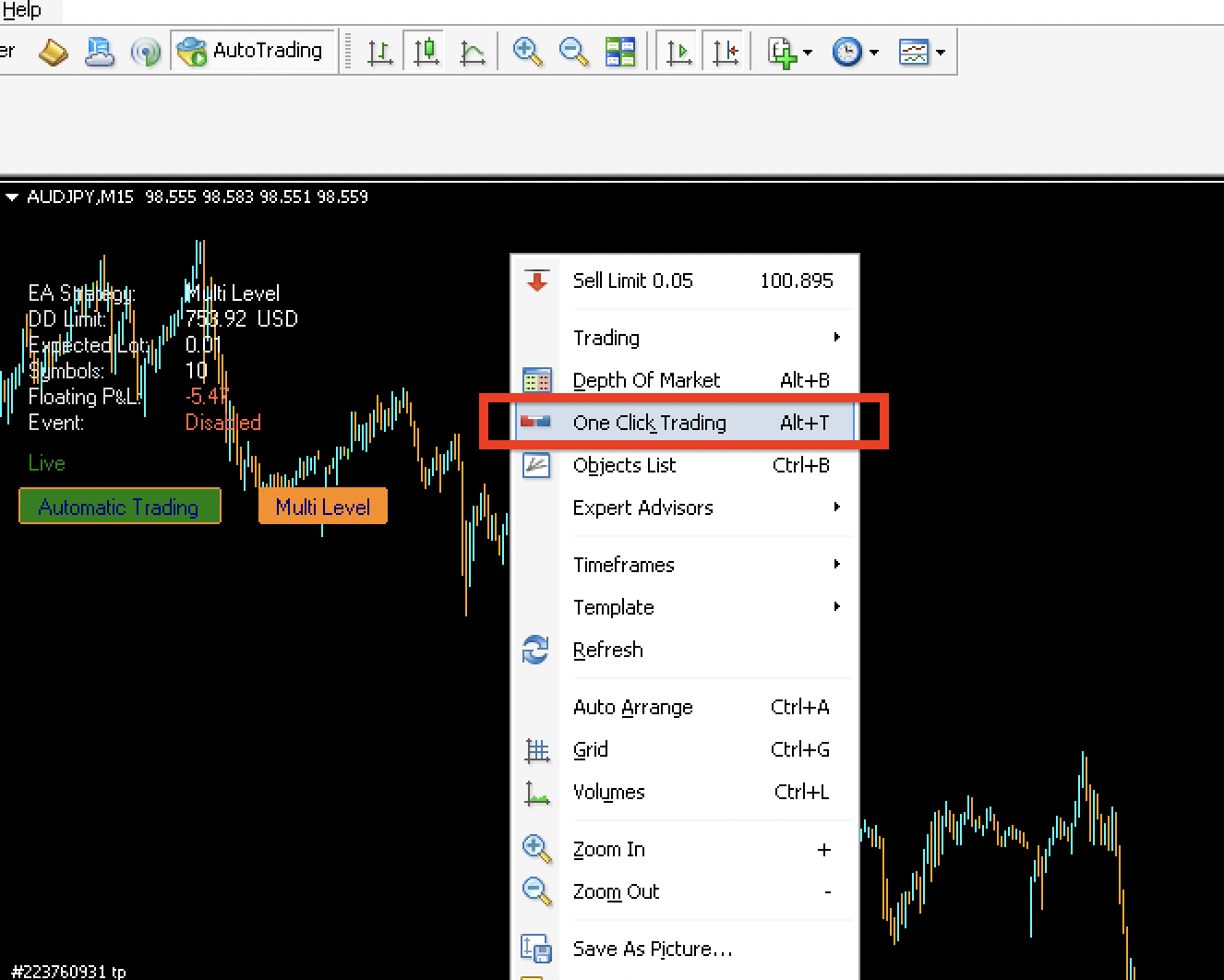Image resolution: width=1224 pixels, height=980 pixels.
Task: Click the toolbar zoom out magnifier
Action: pos(573,52)
